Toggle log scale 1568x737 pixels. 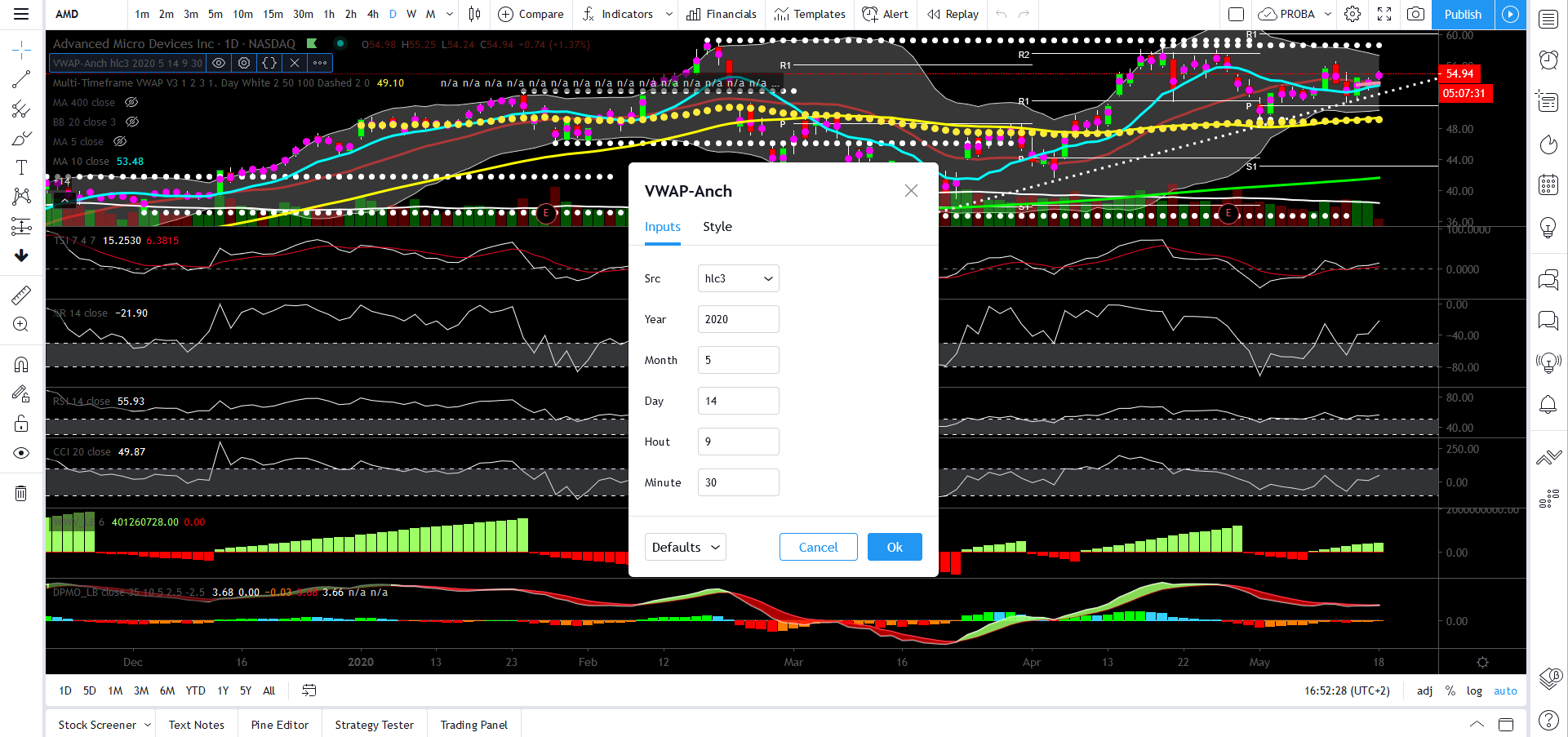tap(1474, 690)
